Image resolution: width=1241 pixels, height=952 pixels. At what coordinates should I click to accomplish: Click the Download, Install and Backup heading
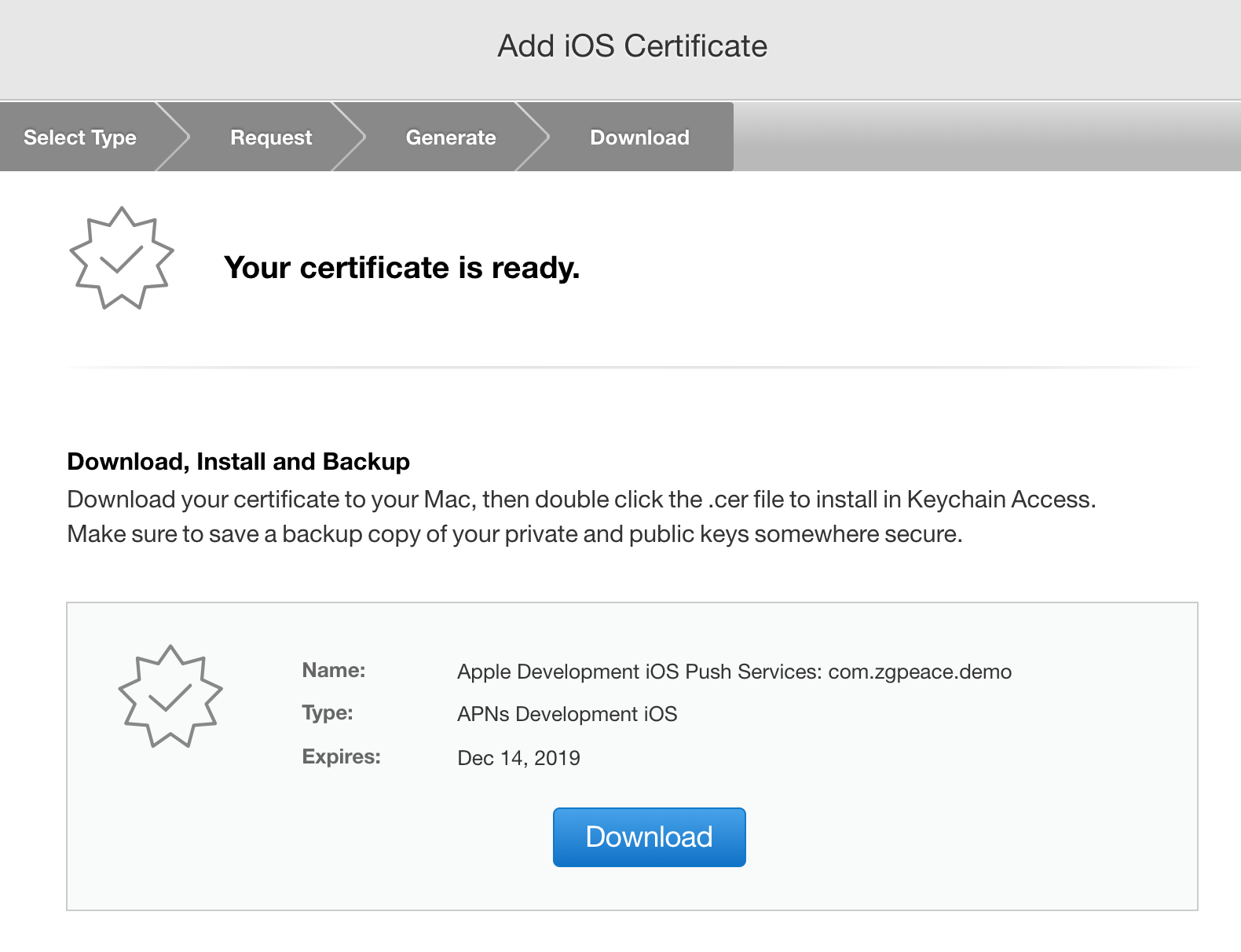tap(238, 461)
